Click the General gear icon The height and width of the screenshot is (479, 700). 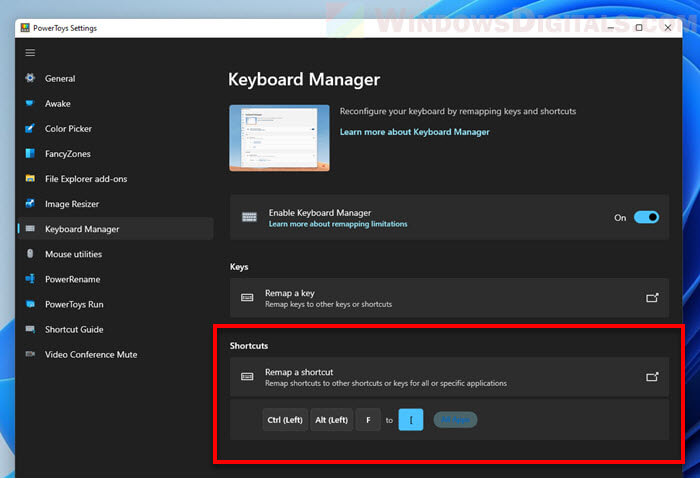click(x=30, y=78)
